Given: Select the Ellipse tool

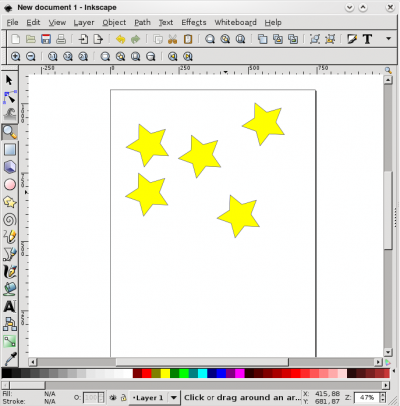Looking at the screenshot, I should pyautogui.click(x=9, y=184).
